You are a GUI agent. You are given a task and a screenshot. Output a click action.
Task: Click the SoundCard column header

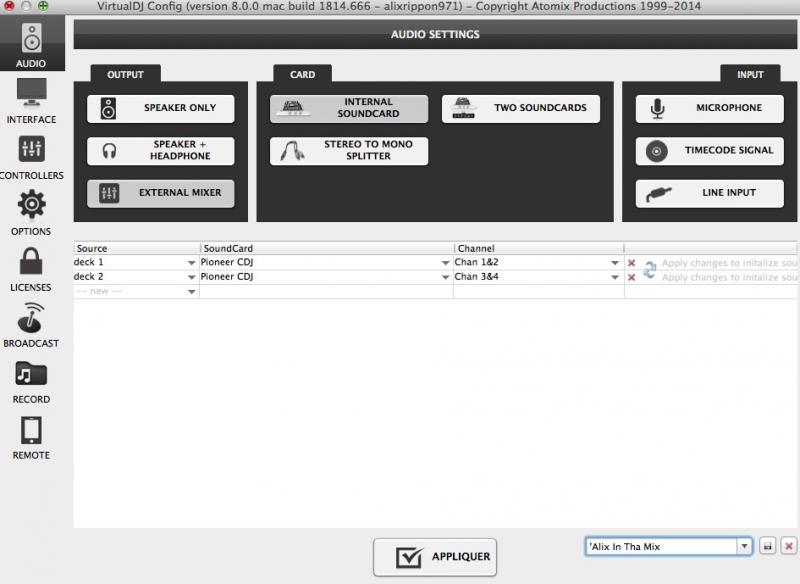point(327,248)
